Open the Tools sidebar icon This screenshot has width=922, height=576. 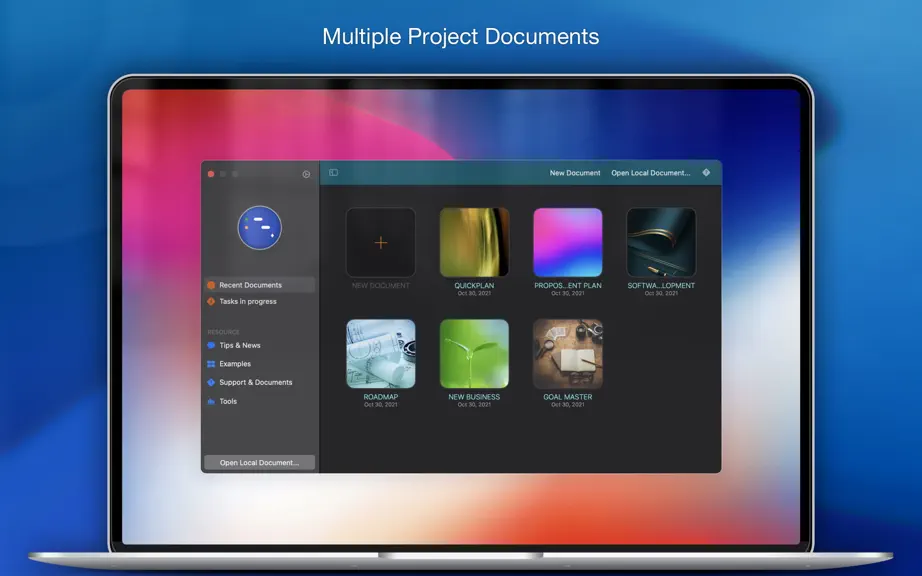(x=211, y=401)
